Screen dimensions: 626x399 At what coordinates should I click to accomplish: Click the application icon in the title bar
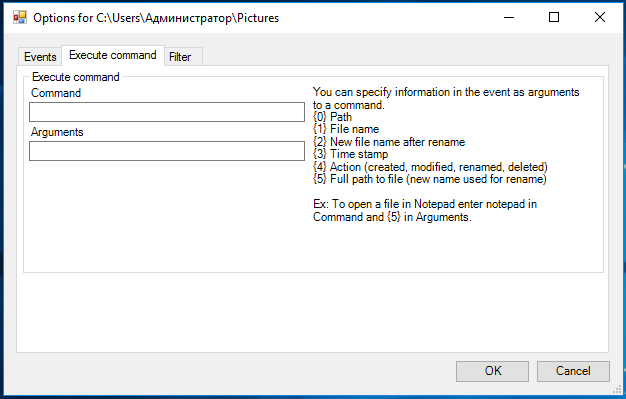20,18
